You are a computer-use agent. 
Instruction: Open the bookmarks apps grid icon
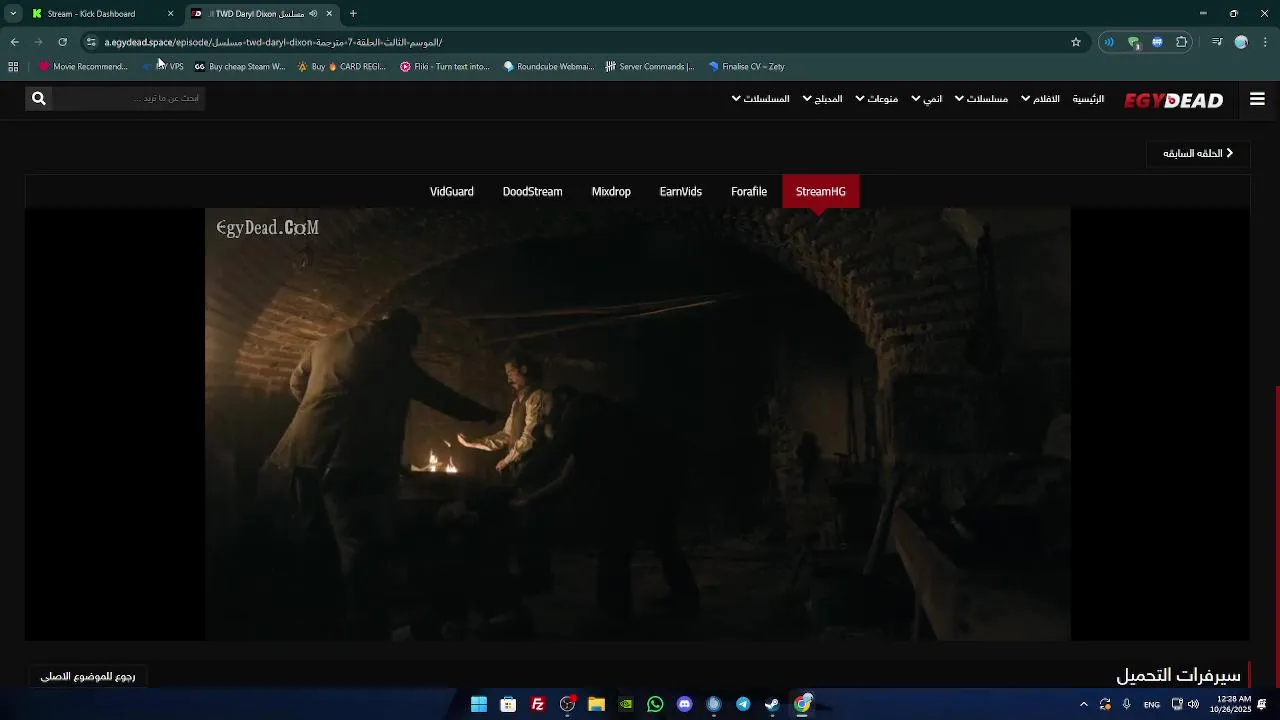[x=13, y=67]
